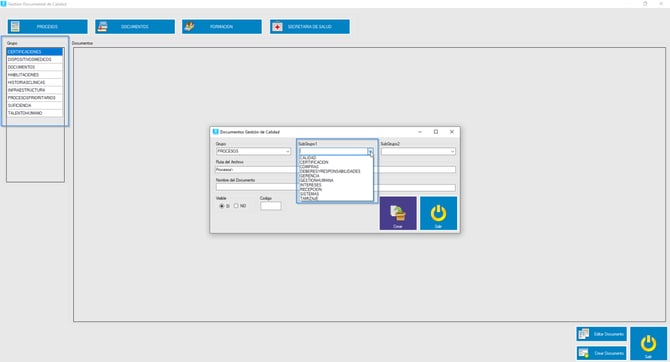Select DISPOSITIVOSMEDICOS in the Grupo list
Viewport: 670px width, 362px height.
pyautogui.click(x=35, y=59)
